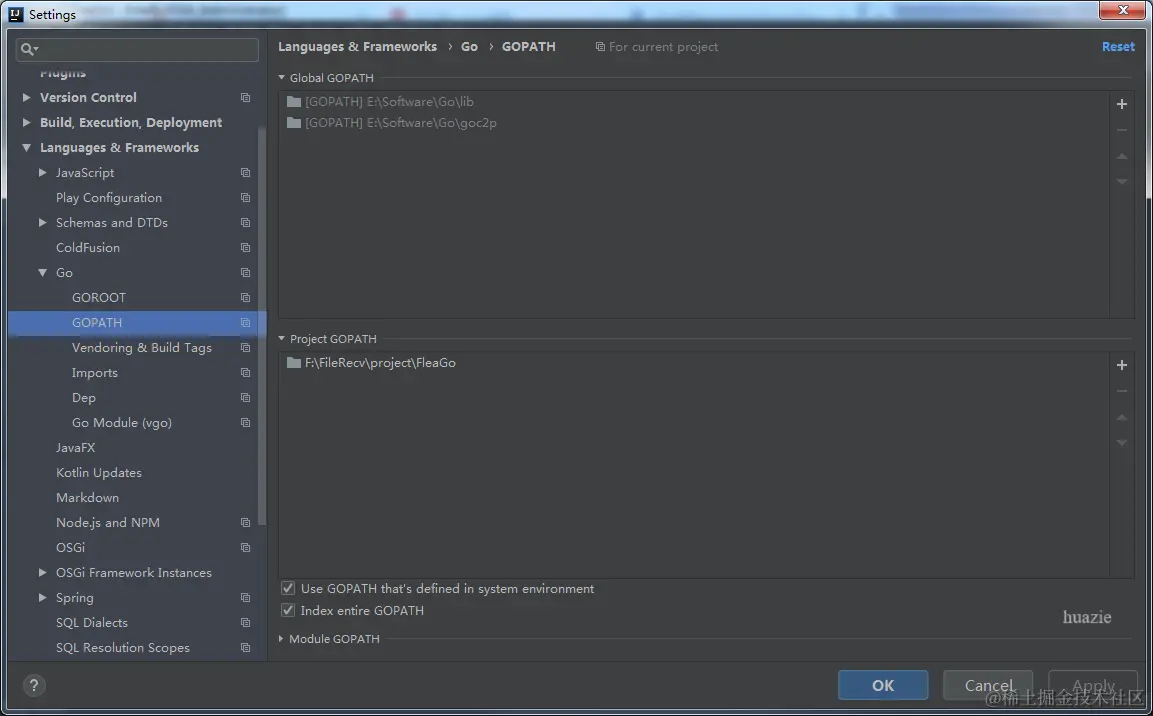Toggle Index entire GOPATH checkbox
1153x716 pixels.
(288, 610)
